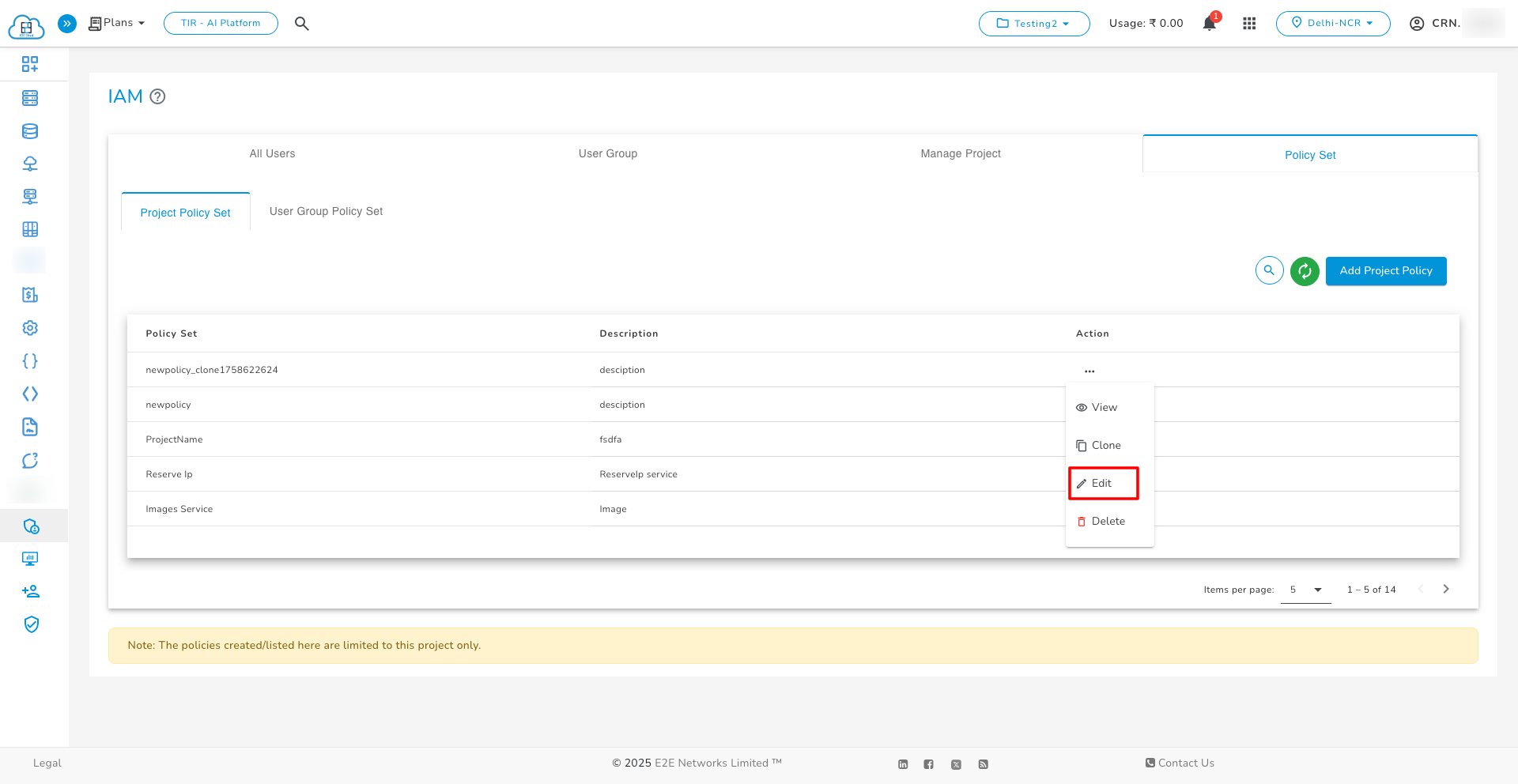Open the items per page dropdown
Screen dimensions: 1518x784
1305,590
